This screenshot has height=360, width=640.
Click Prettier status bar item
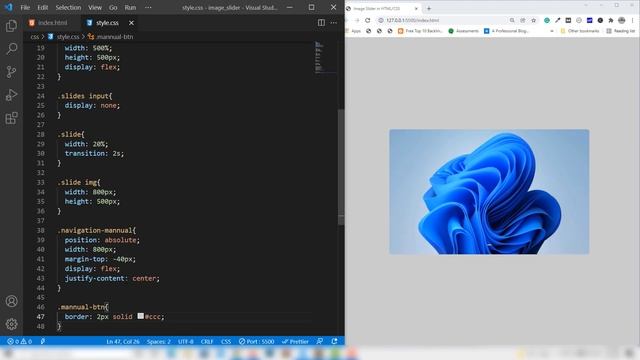296,341
